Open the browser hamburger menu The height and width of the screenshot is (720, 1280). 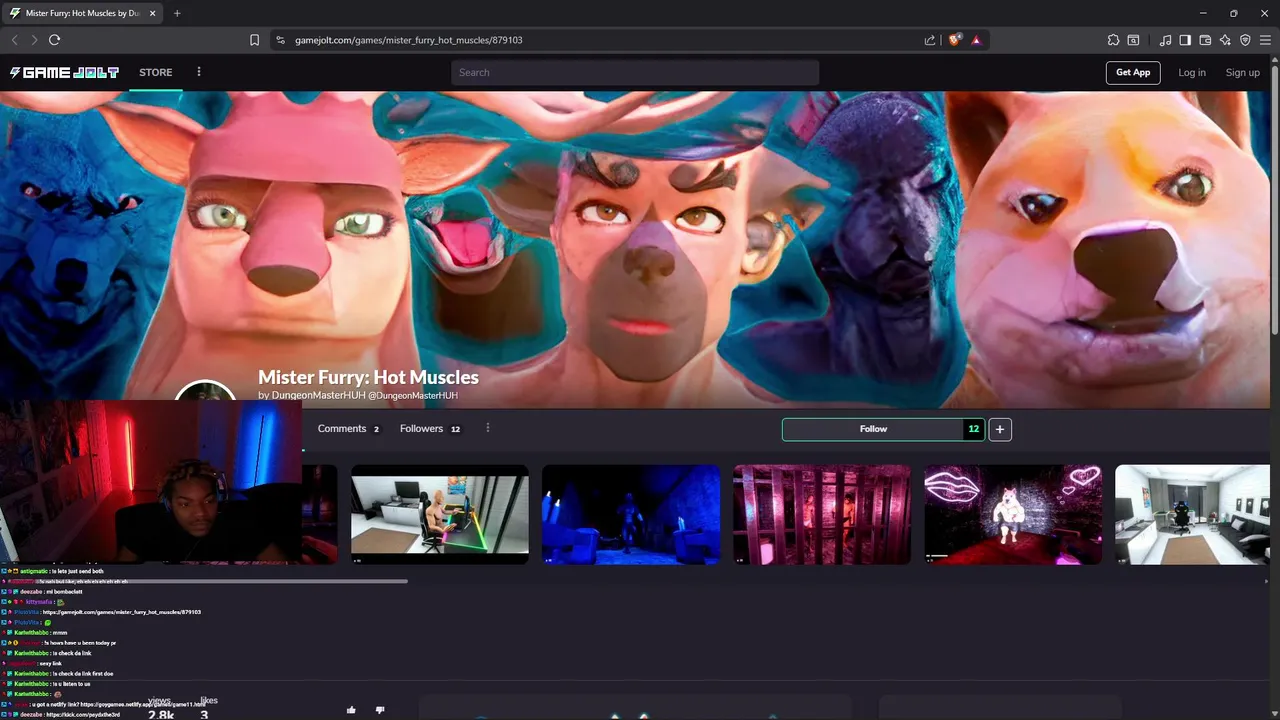[x=1265, y=40]
